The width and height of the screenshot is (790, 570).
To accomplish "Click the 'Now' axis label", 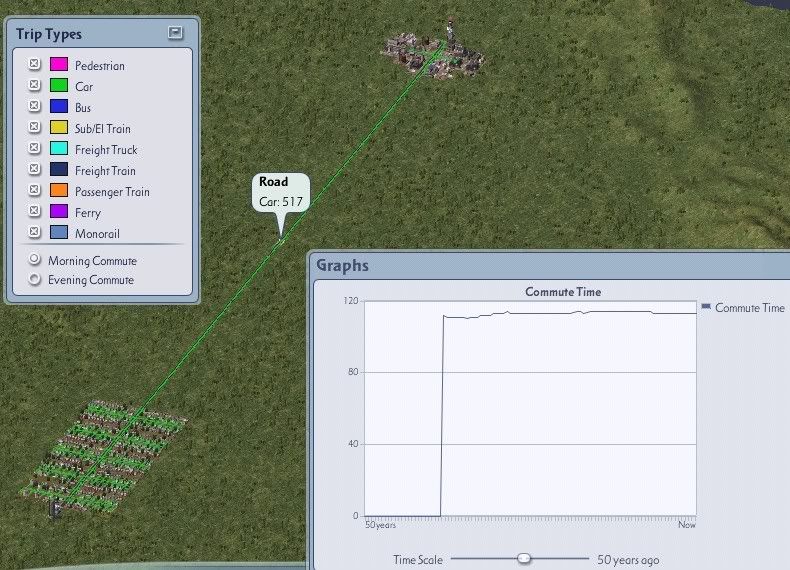I will pos(687,525).
